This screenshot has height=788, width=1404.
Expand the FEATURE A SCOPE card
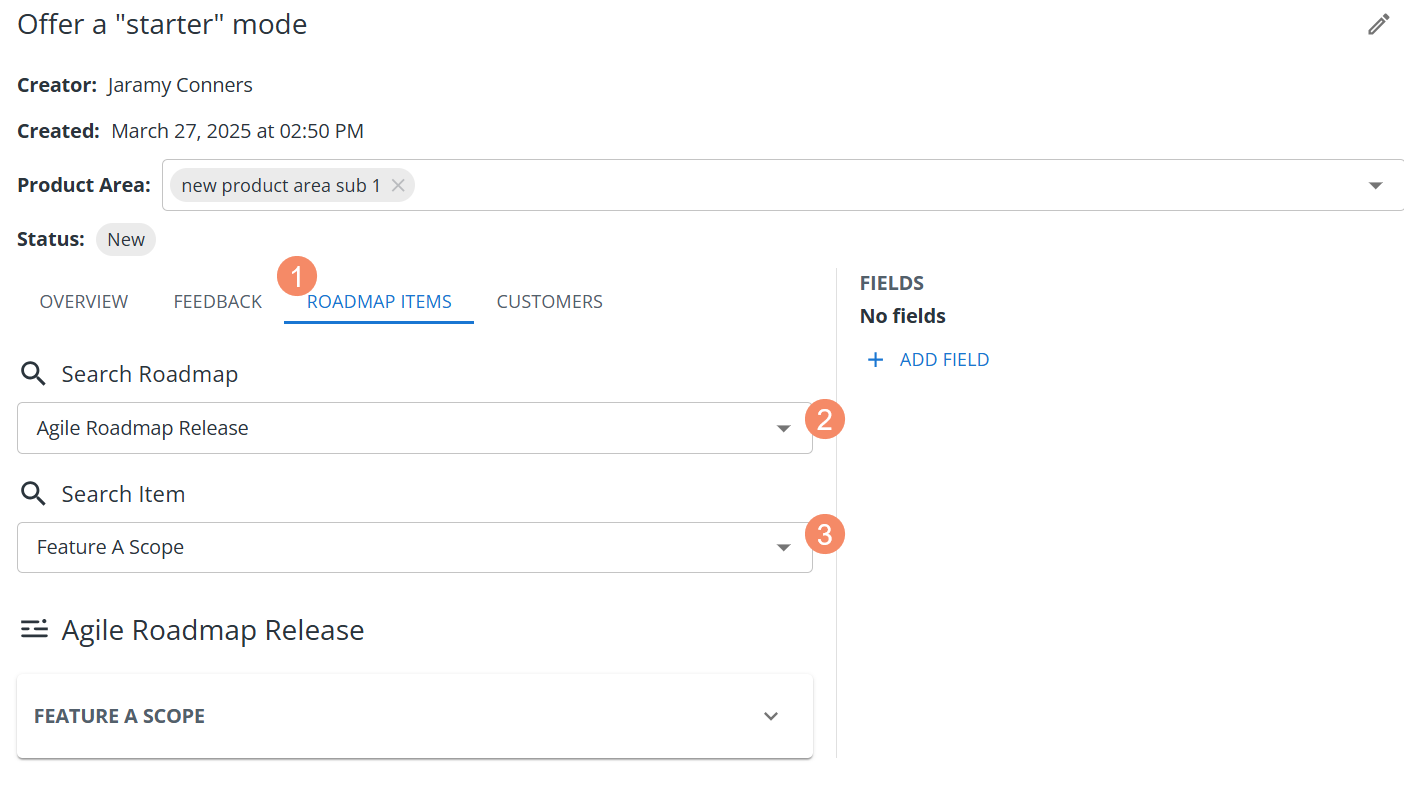tap(770, 716)
